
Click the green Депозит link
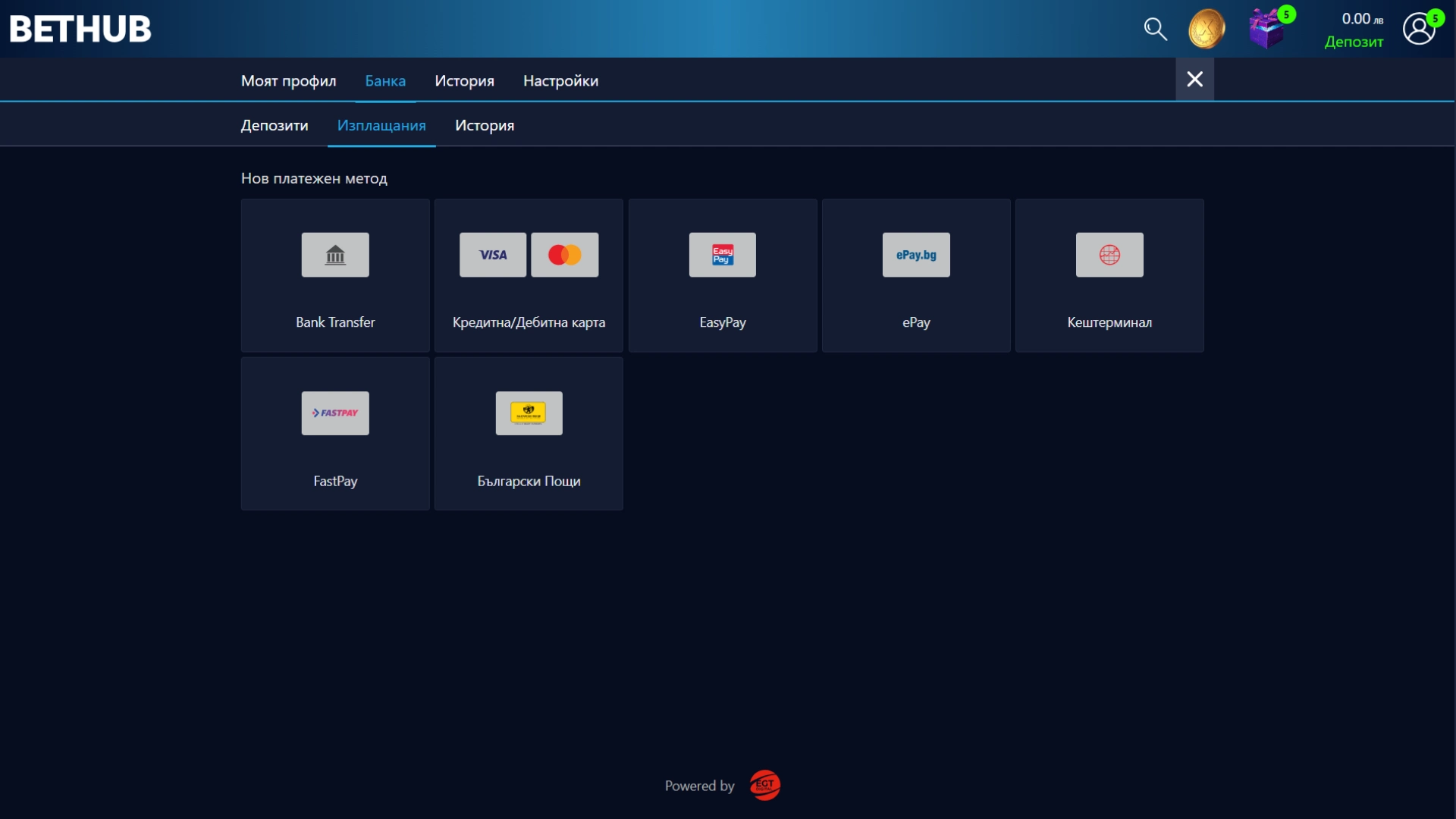[x=1354, y=42]
